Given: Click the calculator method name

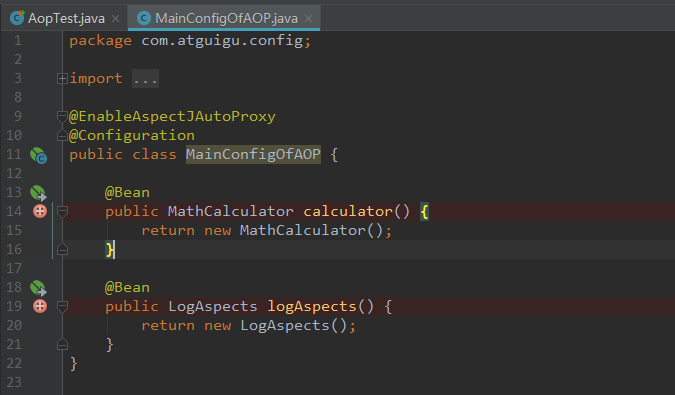Looking at the screenshot, I should (x=348, y=212).
